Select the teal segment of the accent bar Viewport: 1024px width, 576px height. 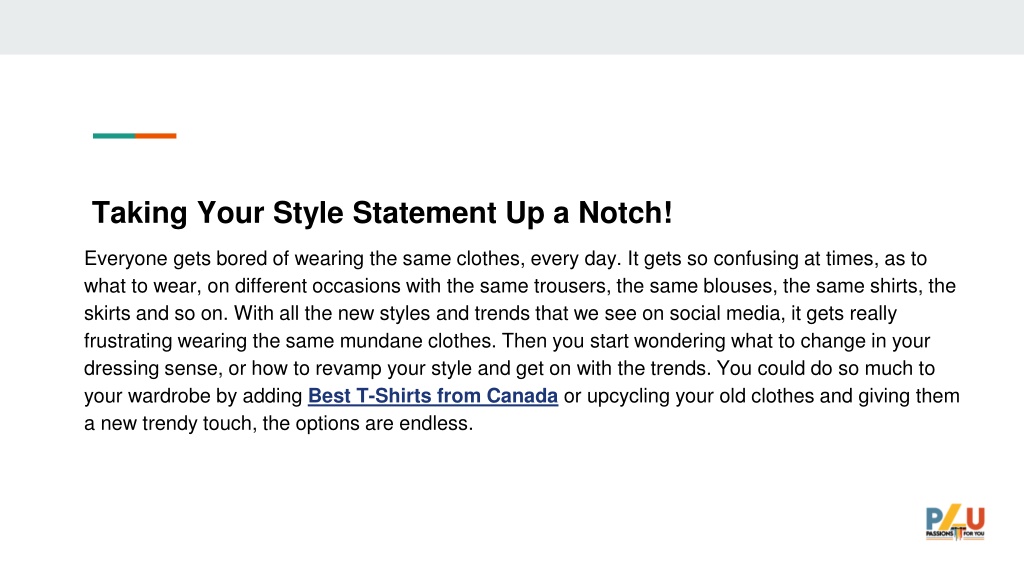114,136
